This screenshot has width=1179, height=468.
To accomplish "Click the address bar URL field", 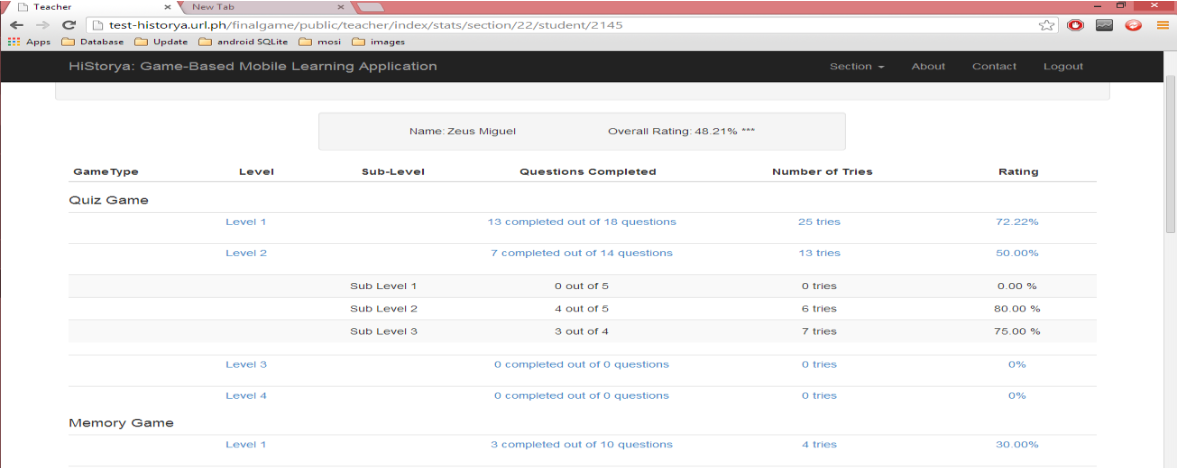I will (560, 25).
